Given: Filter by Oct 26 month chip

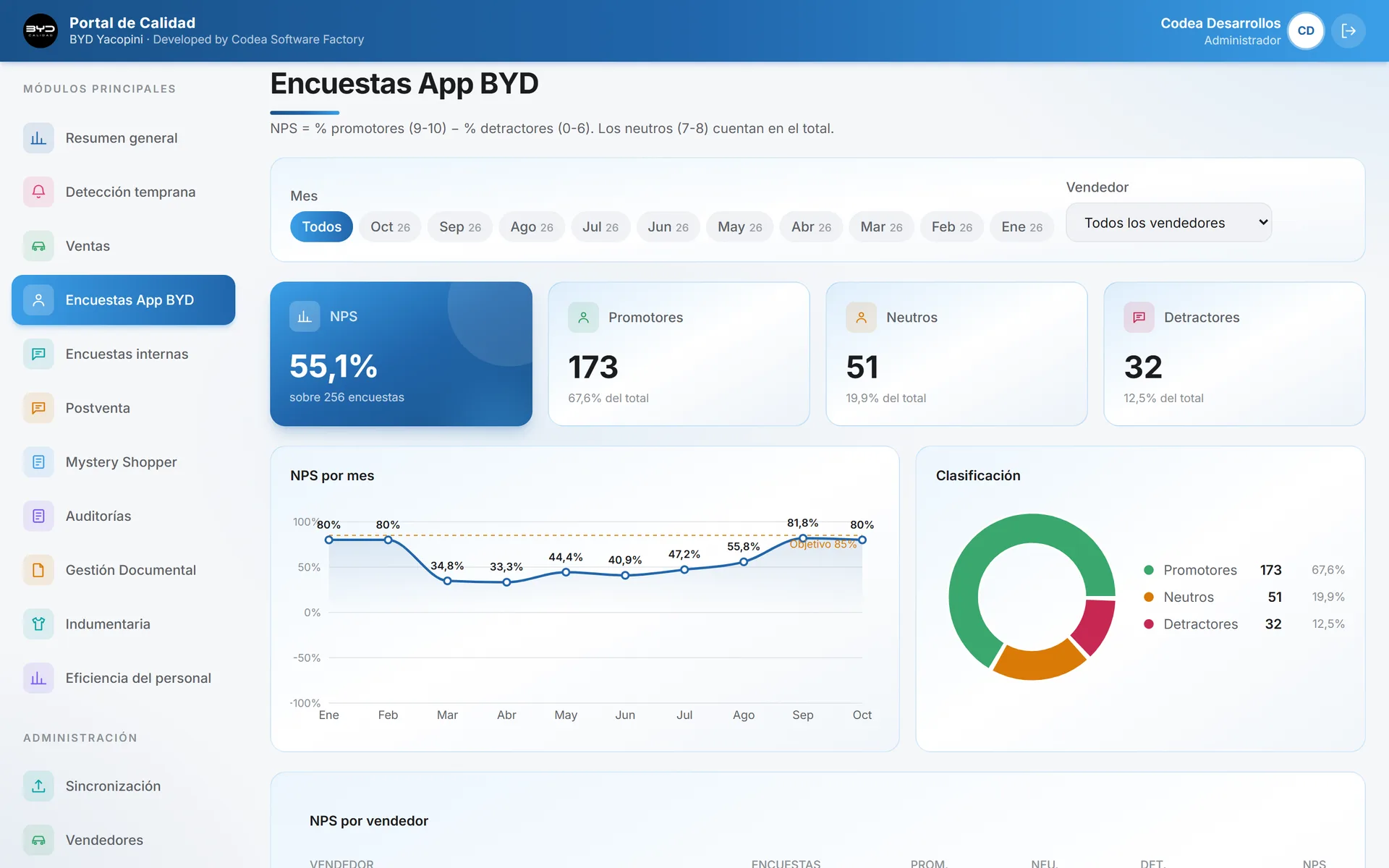Looking at the screenshot, I should 390,226.
